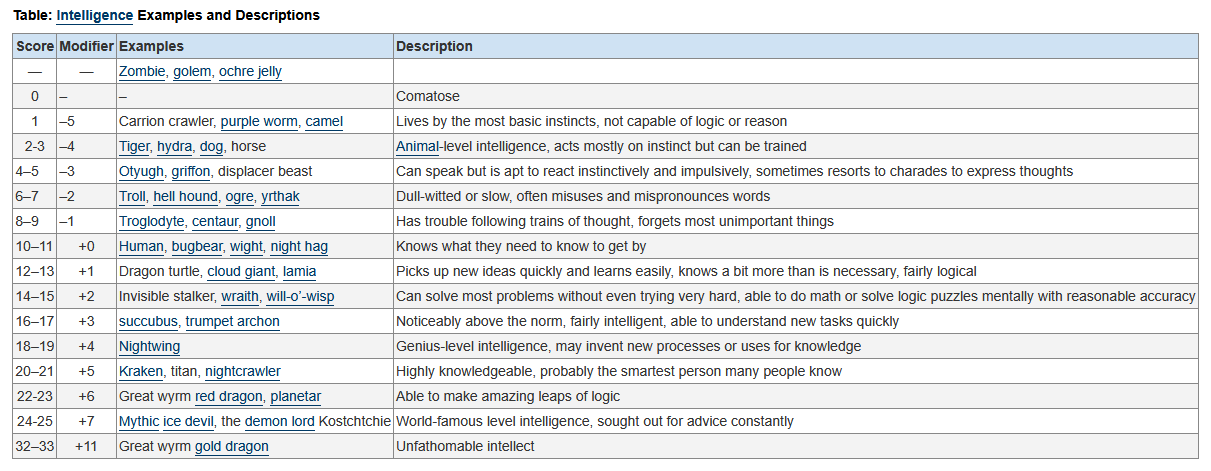Follow the planetar link
Screen dimensions: 1211x471
[x=296, y=396]
